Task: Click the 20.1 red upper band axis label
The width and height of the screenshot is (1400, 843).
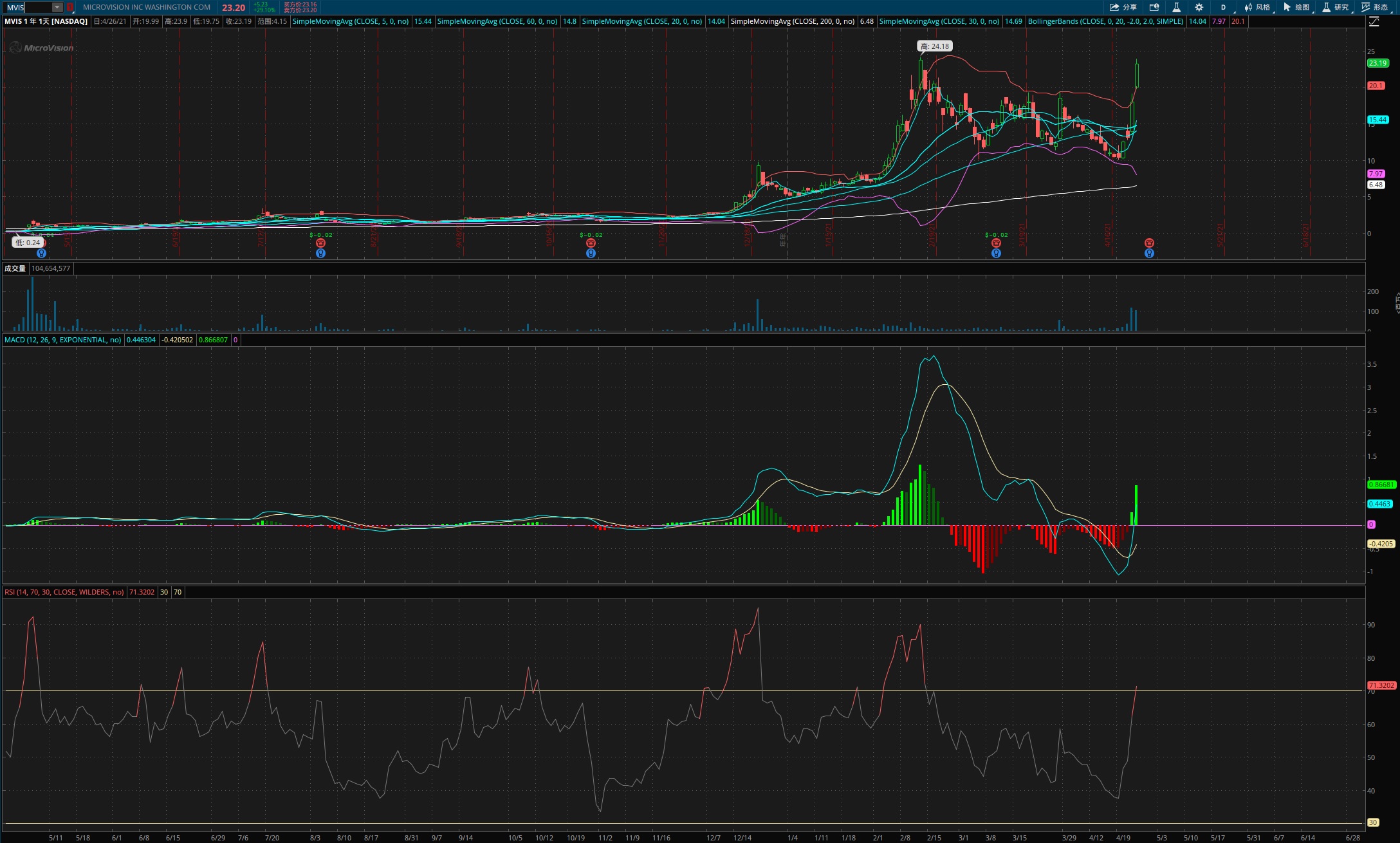Action: point(1376,86)
